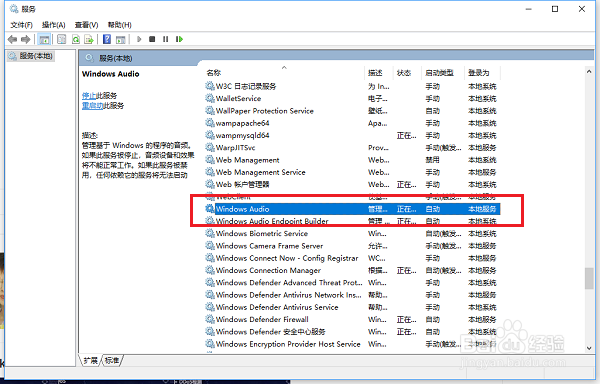Click gear icon of Windows Defender Firewall
The image size is (600, 384).
click(x=210, y=319)
